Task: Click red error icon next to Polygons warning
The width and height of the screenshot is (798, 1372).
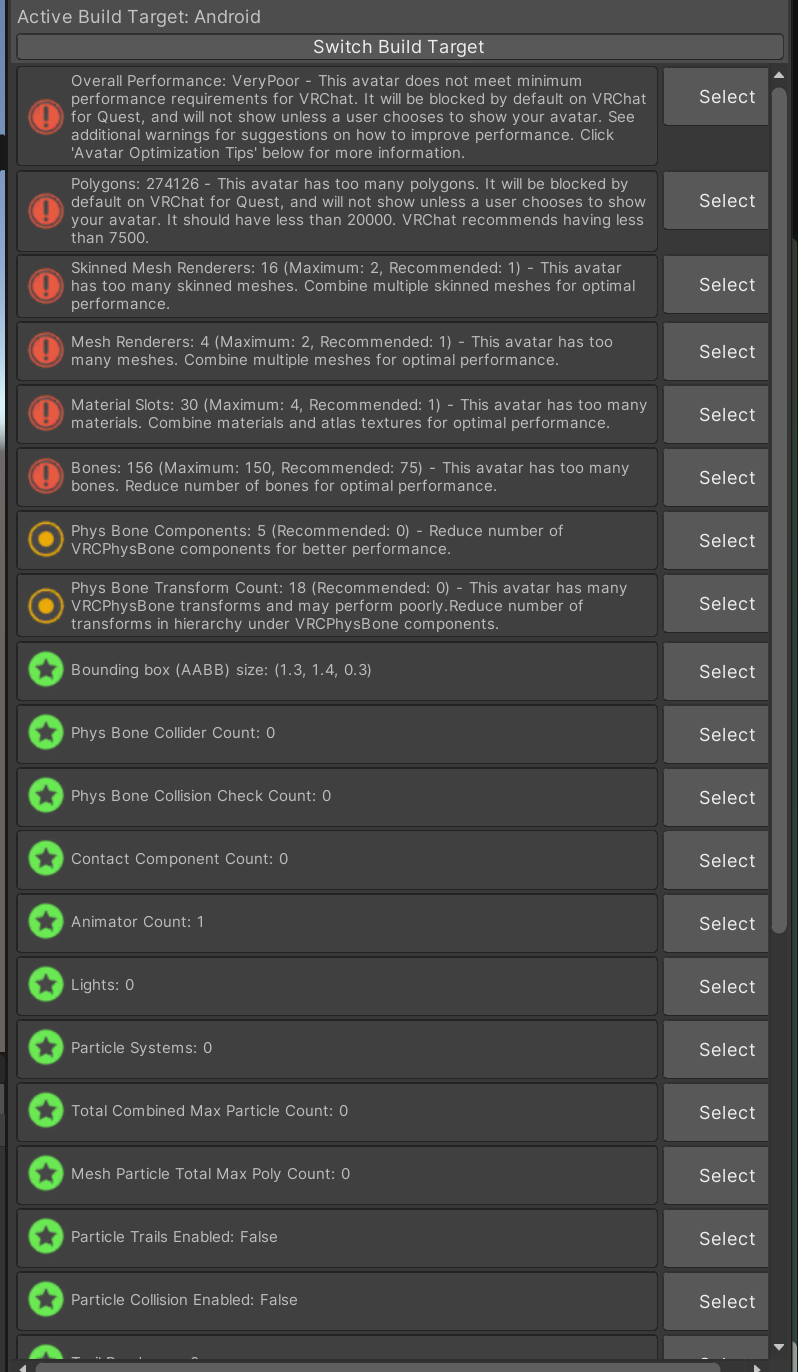Action: pos(45,211)
